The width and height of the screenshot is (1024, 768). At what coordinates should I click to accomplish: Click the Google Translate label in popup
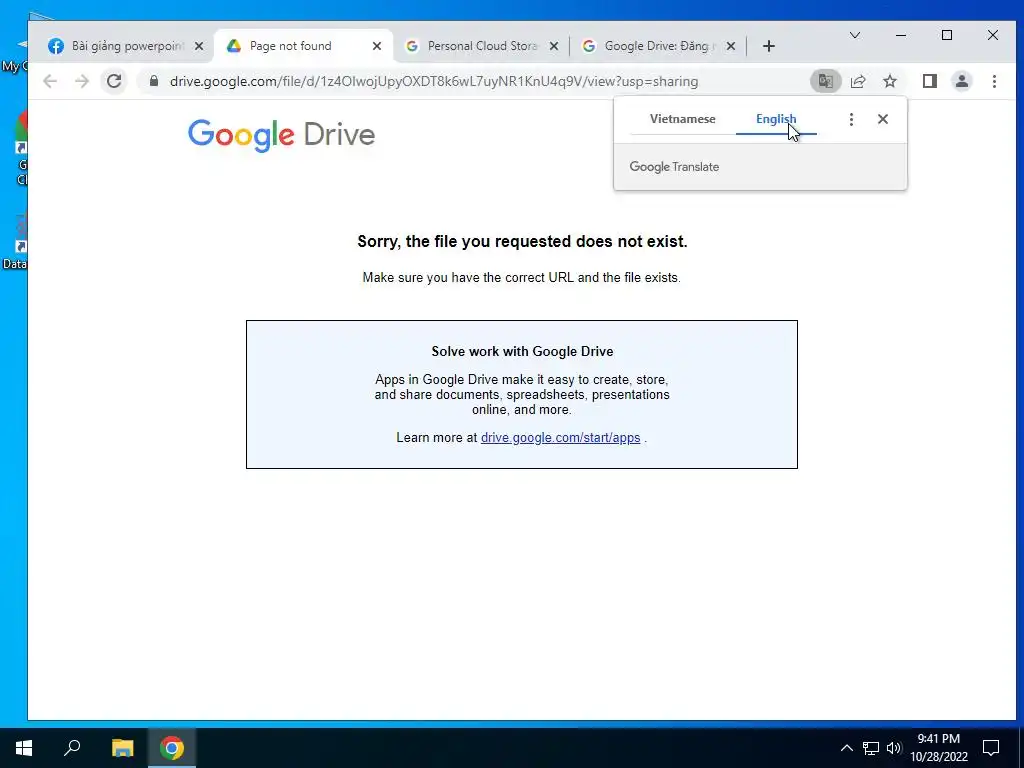point(674,167)
